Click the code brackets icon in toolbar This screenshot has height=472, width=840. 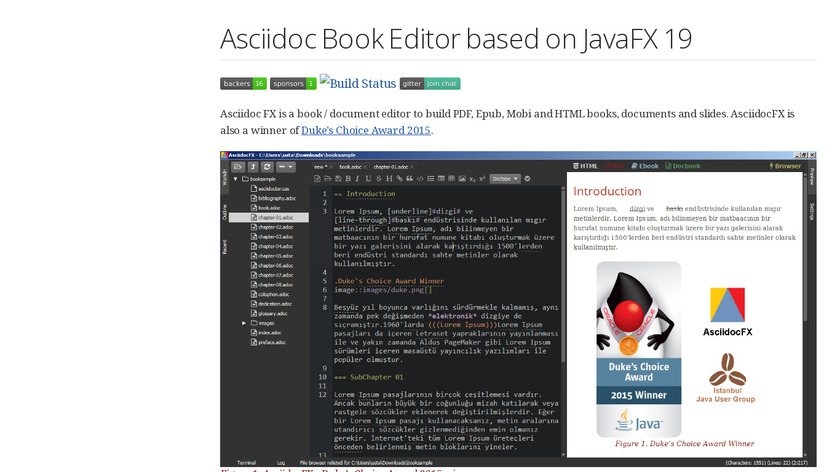[420, 179]
